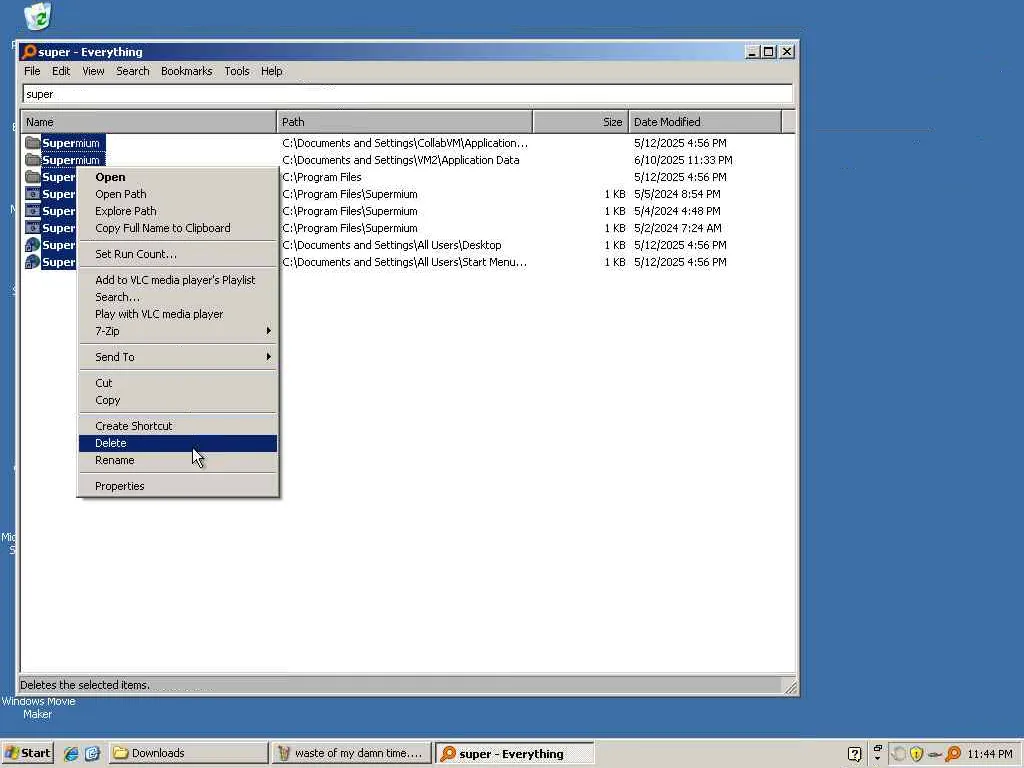Click 'super - Everything' taskbar button
Screen dimensions: 1024x768
click(515, 754)
